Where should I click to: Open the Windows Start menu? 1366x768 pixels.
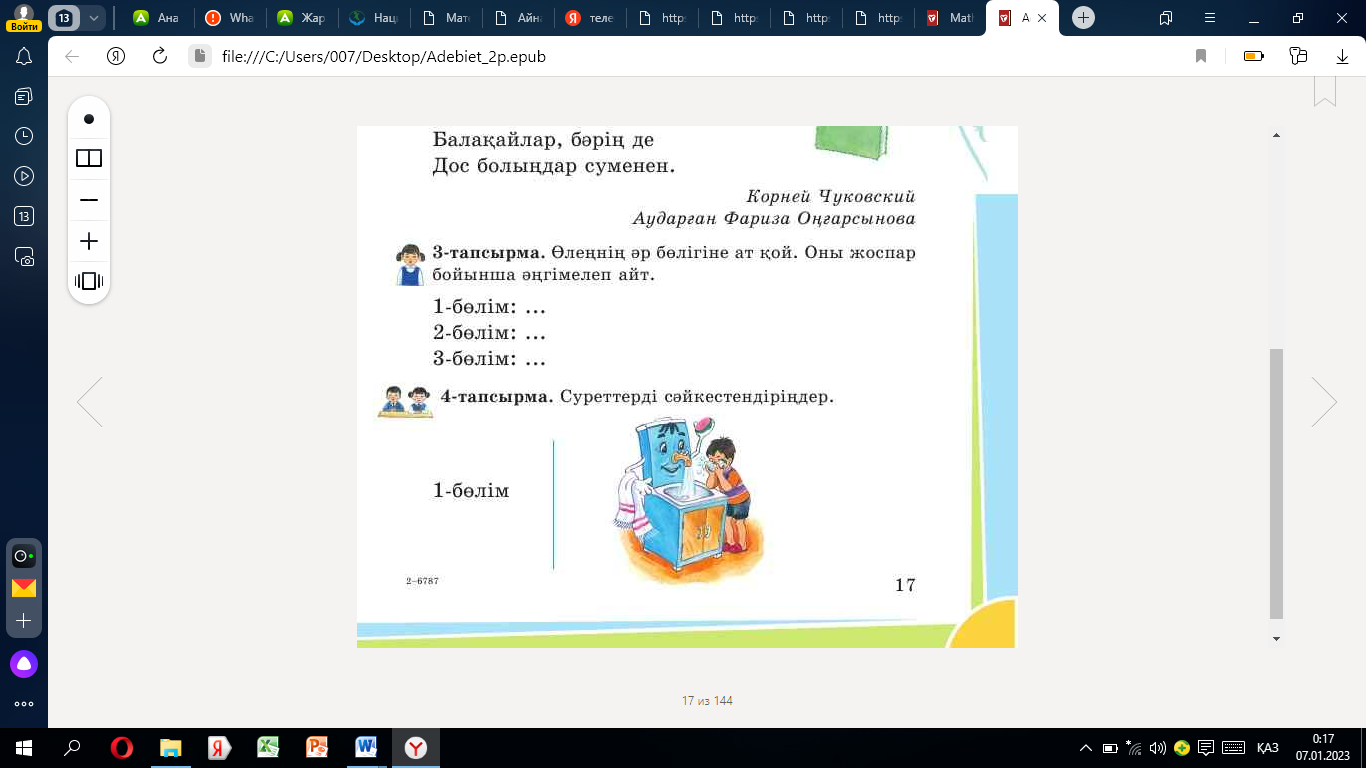24,748
